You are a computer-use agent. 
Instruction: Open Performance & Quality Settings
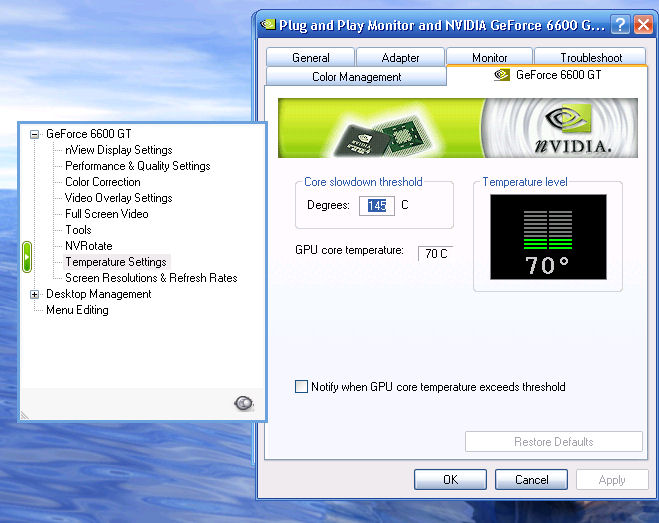(137, 166)
